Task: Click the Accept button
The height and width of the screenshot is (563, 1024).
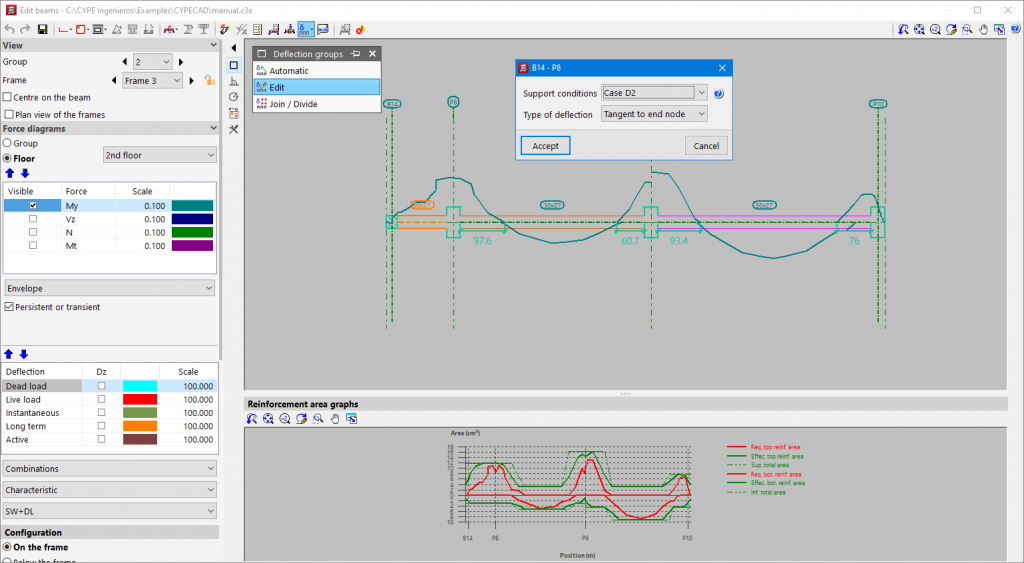Action: coord(545,145)
